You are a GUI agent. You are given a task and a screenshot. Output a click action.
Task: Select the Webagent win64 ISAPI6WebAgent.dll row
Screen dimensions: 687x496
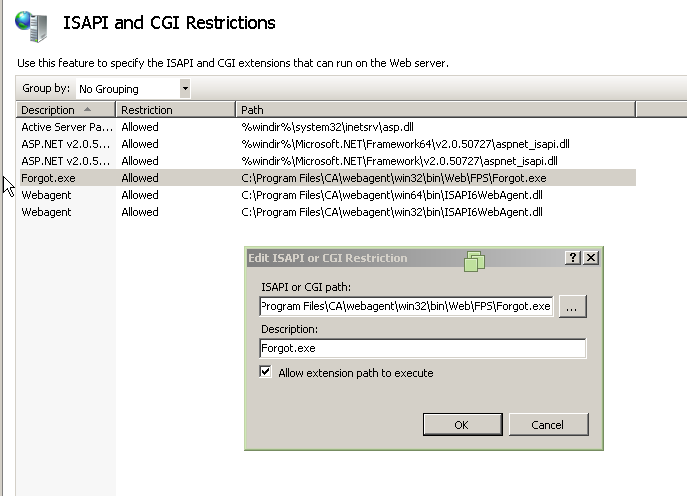pyautogui.click(x=328, y=195)
